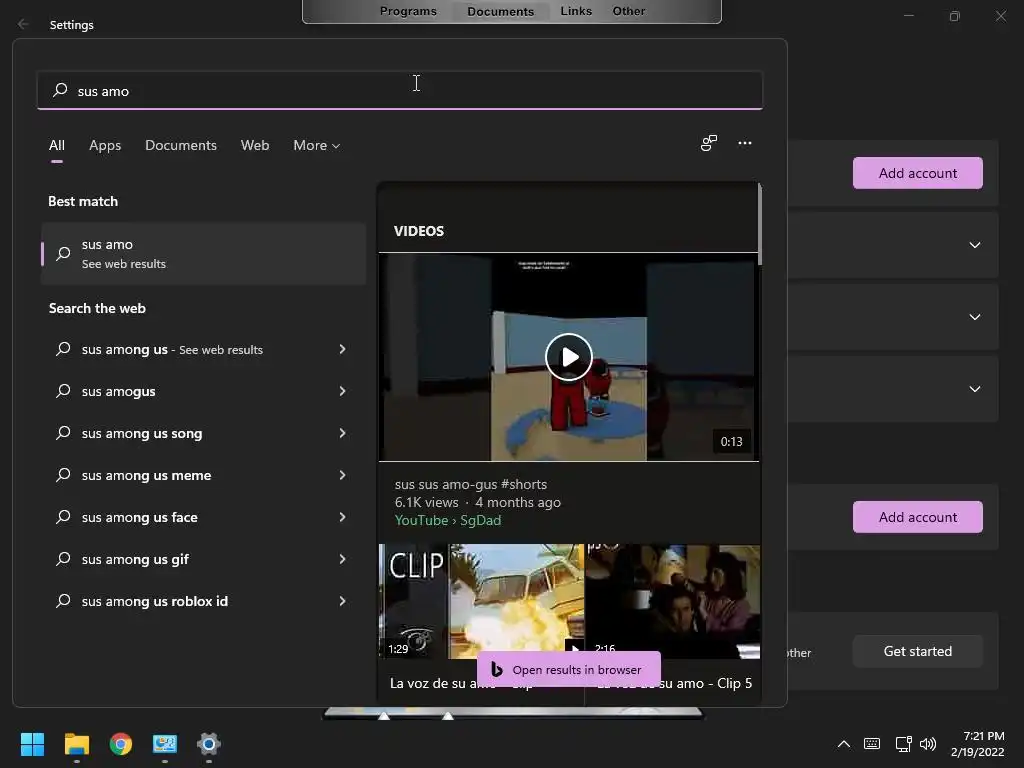1024x768 pixels.
Task: Open the Control Panel taskbar icon
Action: (165, 744)
